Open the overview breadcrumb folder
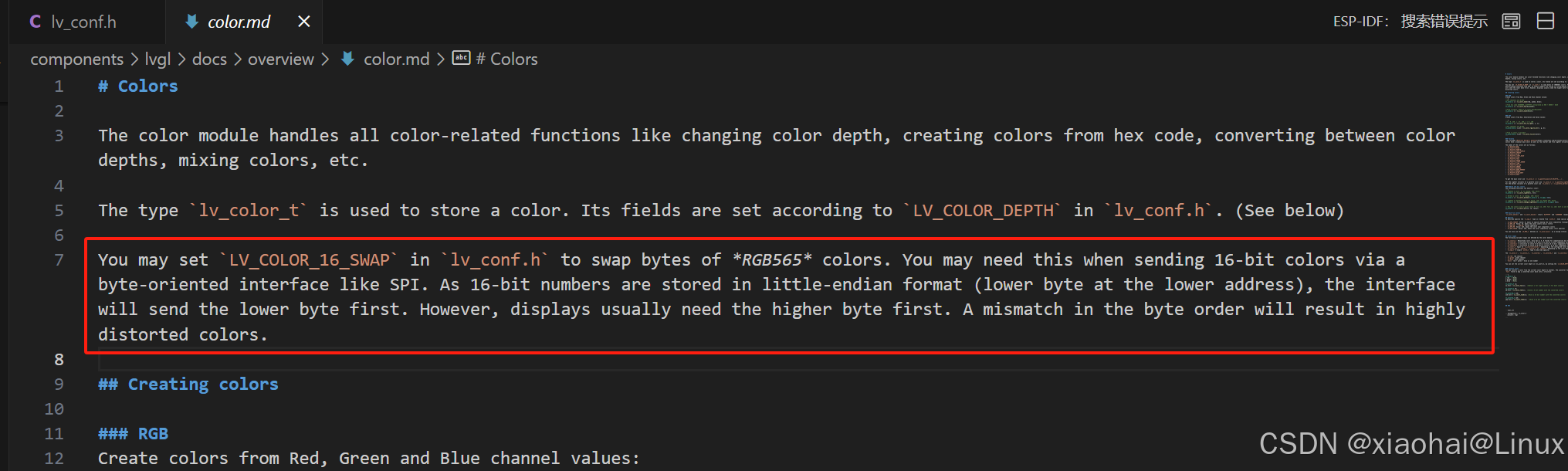 (x=280, y=59)
